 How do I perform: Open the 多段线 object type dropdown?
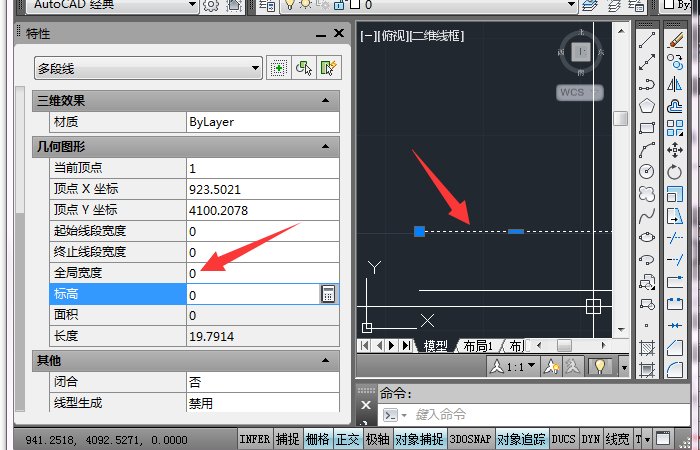147,69
